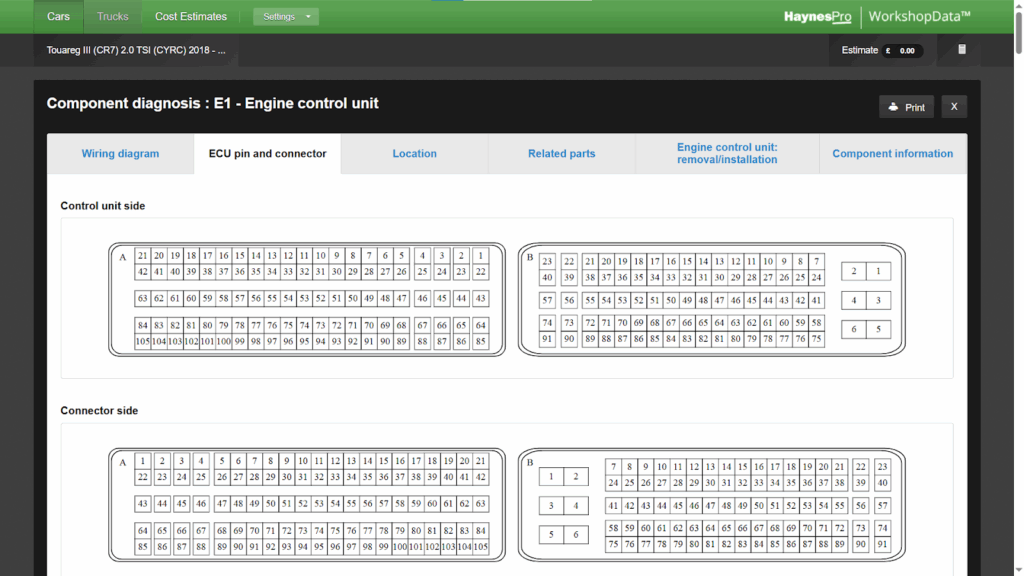Close the Component diagnosis dialog
The height and width of the screenshot is (576, 1024).
(953, 107)
